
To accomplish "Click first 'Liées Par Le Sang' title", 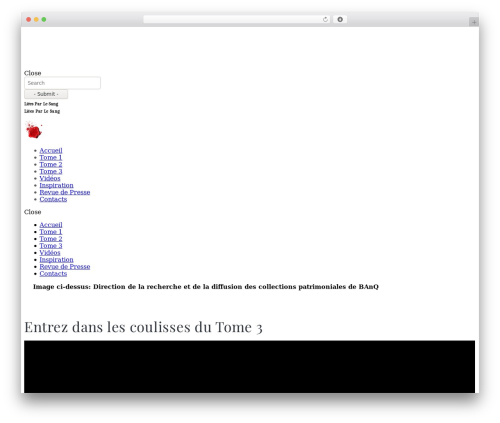I will point(41,104).
